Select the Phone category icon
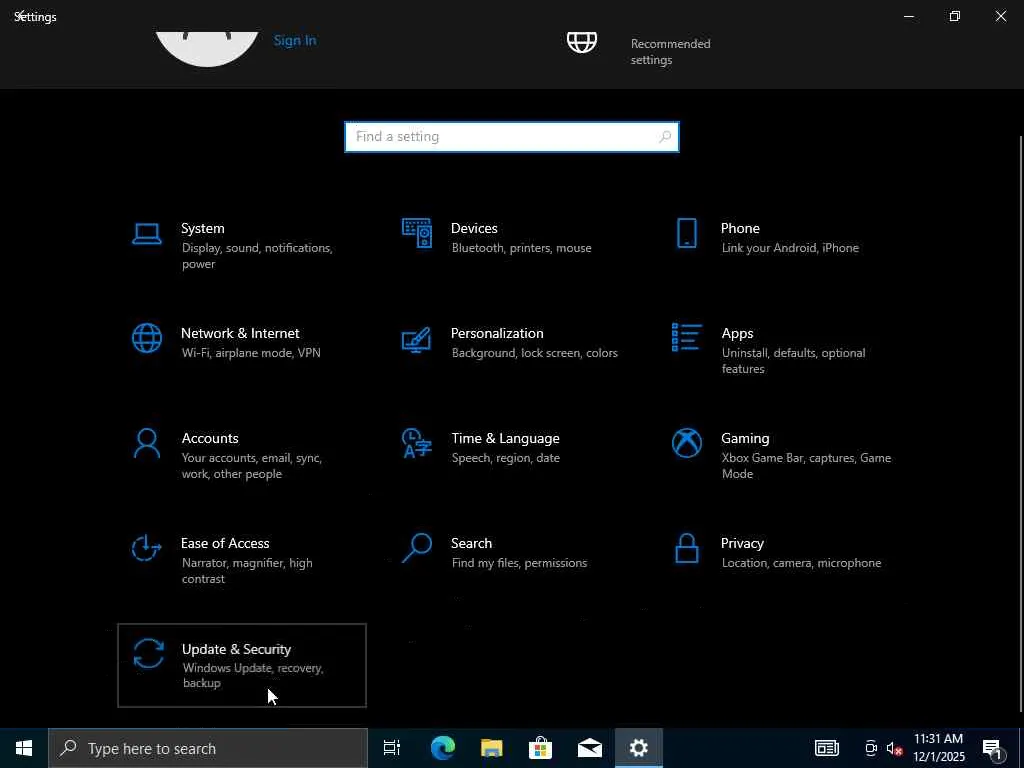 pos(686,233)
